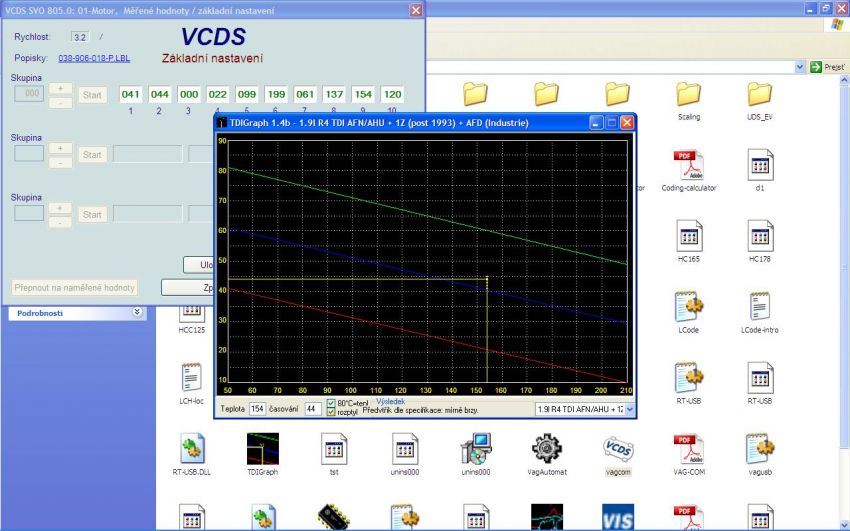Click value box 4 showing 022
This screenshot has width=850, height=531.
[217, 94]
